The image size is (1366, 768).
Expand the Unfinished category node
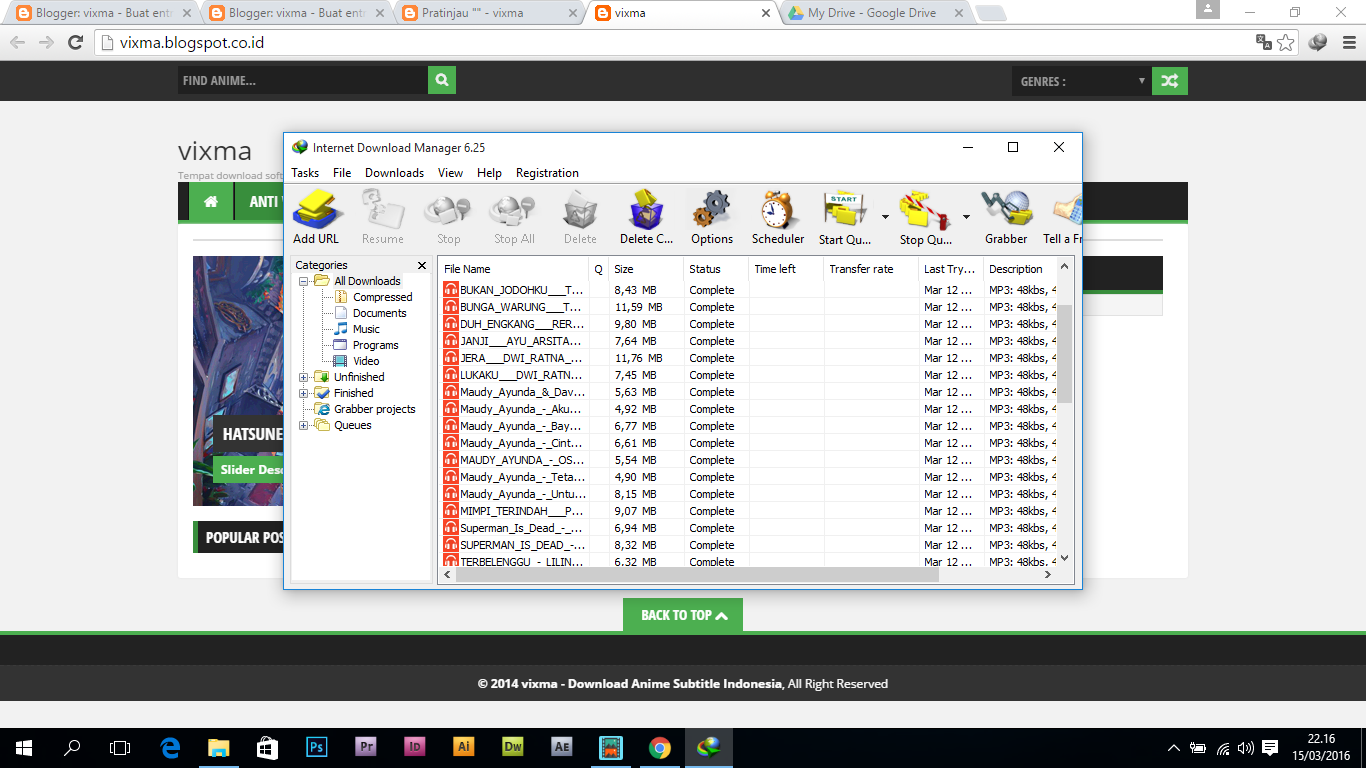point(304,377)
